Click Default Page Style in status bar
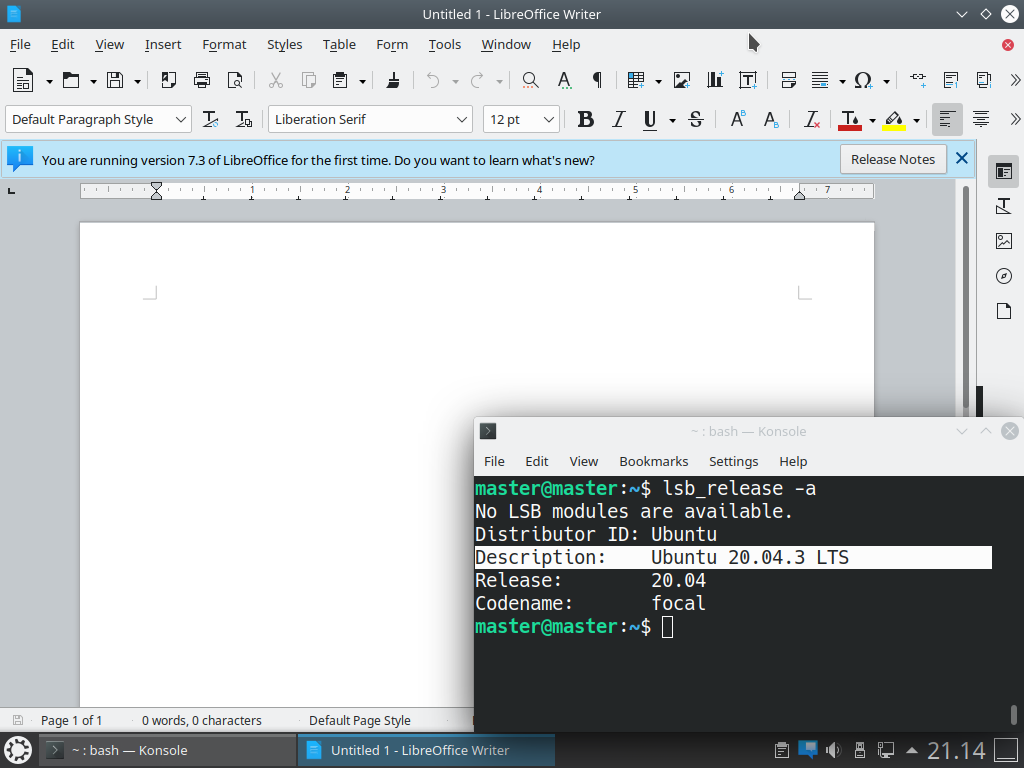 (x=360, y=720)
